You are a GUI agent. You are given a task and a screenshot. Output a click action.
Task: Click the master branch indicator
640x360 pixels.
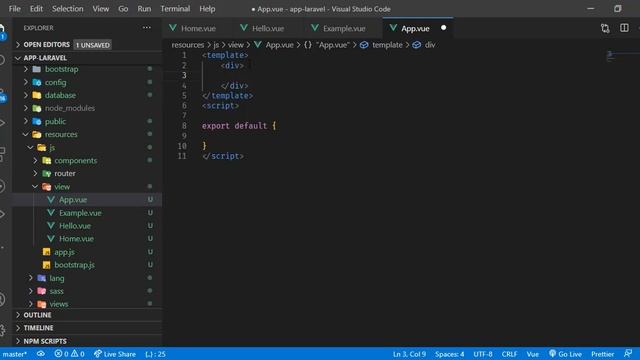(15, 354)
